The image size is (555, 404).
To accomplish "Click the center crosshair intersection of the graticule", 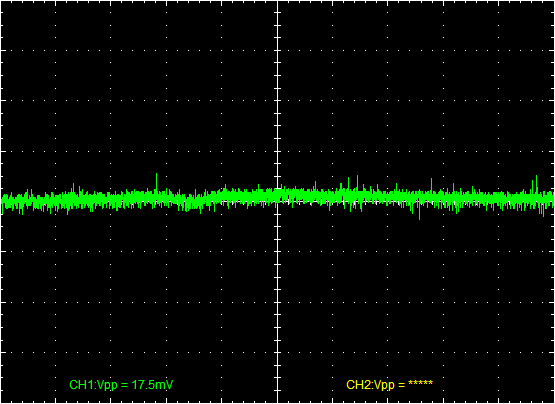I will (278, 201).
